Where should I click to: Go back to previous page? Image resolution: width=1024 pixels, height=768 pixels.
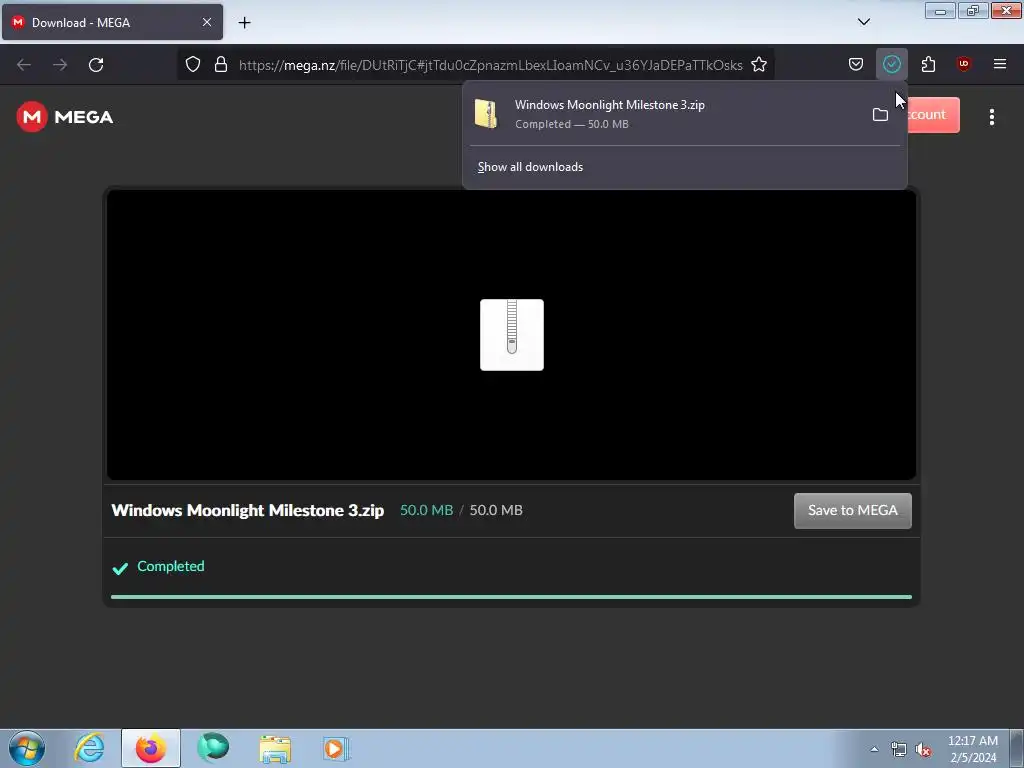(x=24, y=65)
